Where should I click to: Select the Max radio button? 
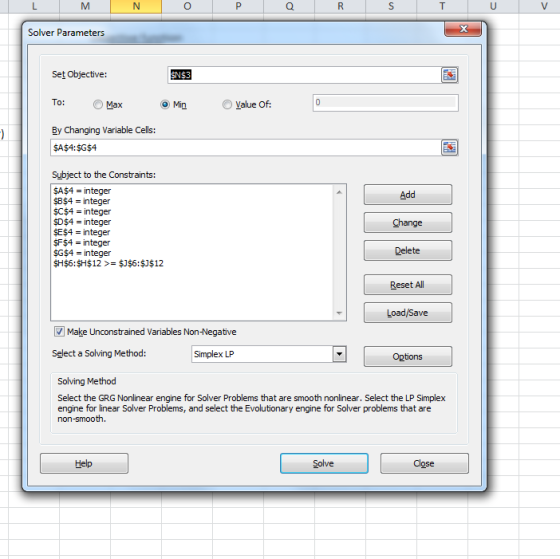tap(98, 104)
